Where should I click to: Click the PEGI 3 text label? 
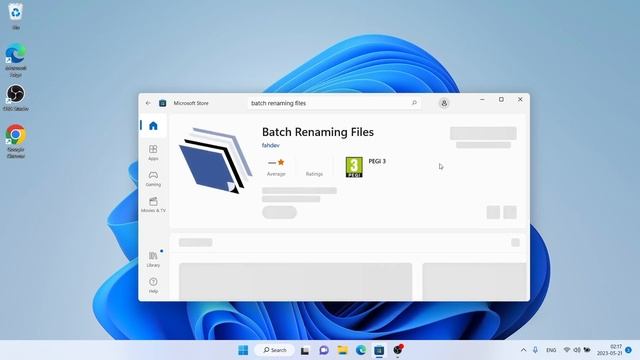[x=377, y=161]
